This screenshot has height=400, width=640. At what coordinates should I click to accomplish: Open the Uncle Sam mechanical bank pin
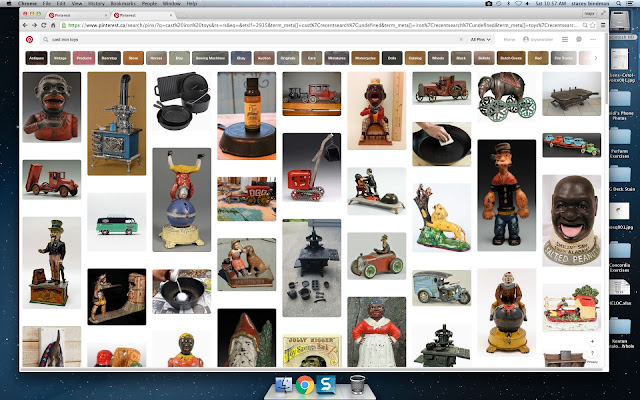point(51,262)
